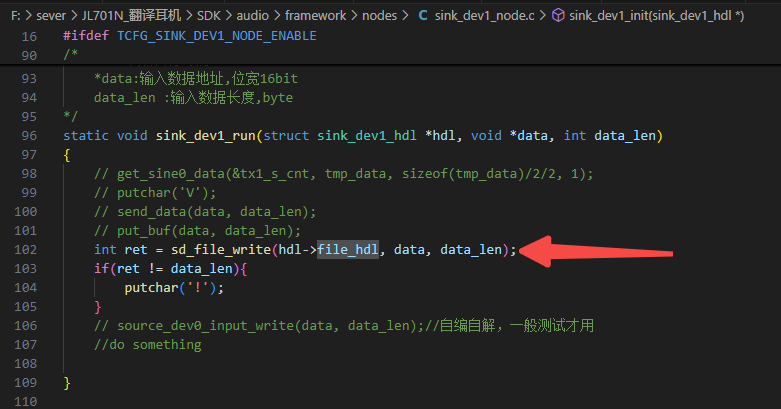Click '//do something' comment on line 107
This screenshot has height=409, width=781.
(x=148, y=345)
